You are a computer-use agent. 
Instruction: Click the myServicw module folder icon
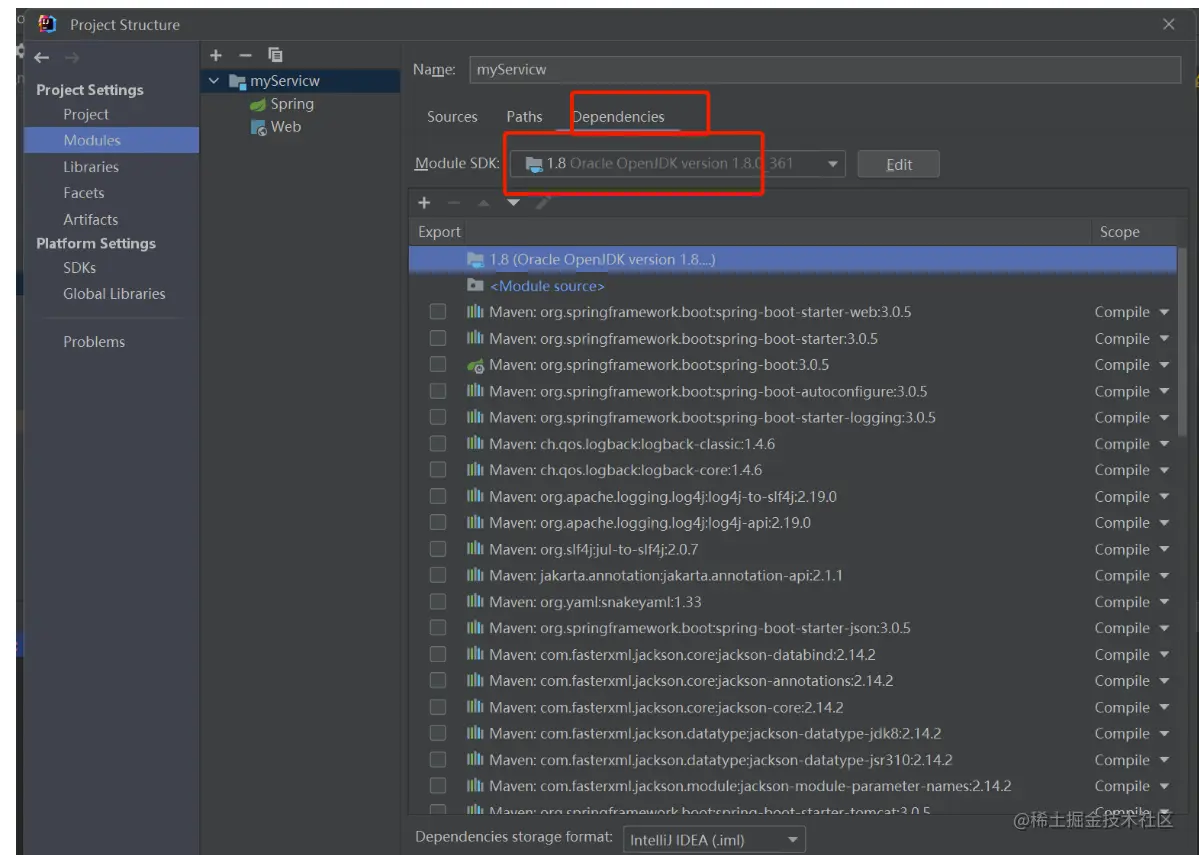237,81
